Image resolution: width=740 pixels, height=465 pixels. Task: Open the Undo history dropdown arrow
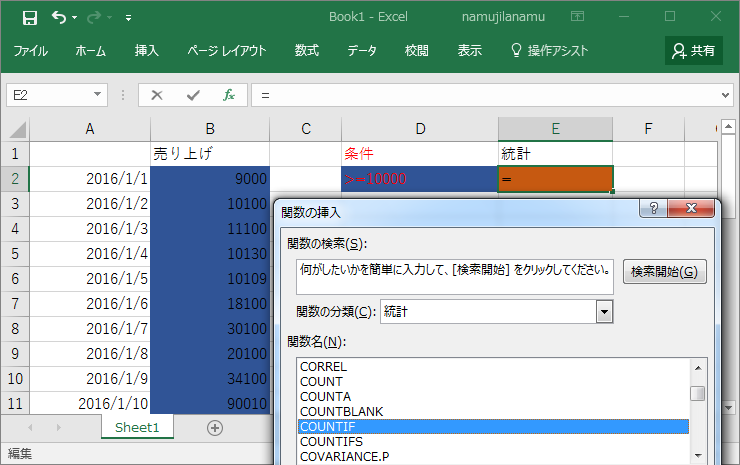(75, 17)
